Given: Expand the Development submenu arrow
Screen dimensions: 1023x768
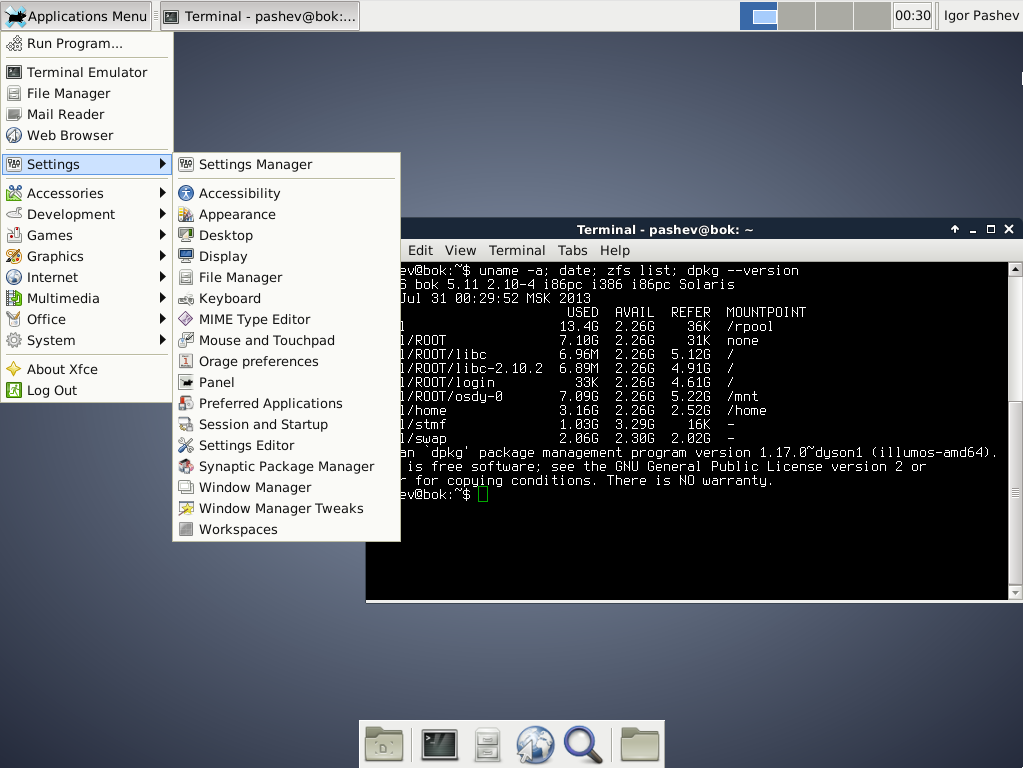Looking at the screenshot, I should tap(162, 214).
